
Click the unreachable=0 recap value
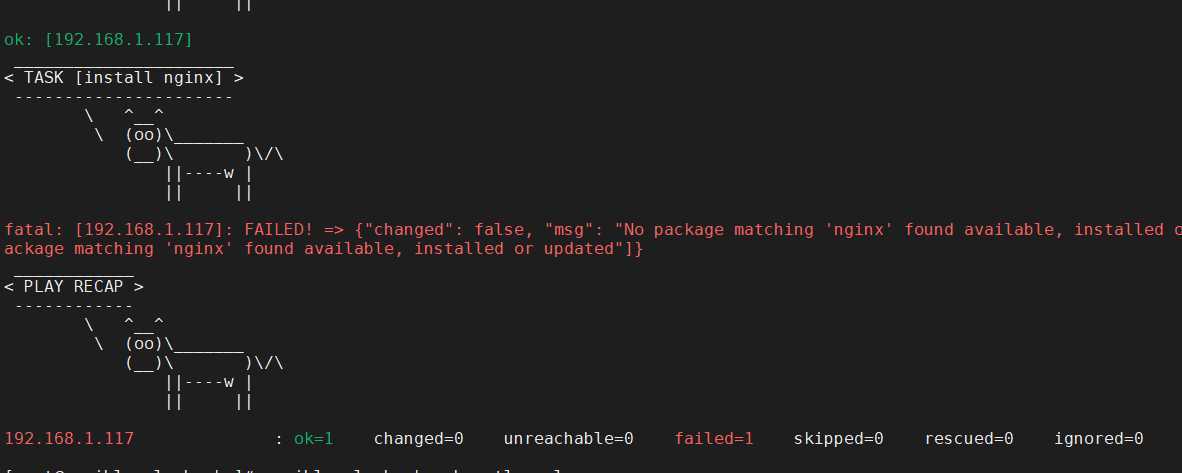(x=568, y=439)
